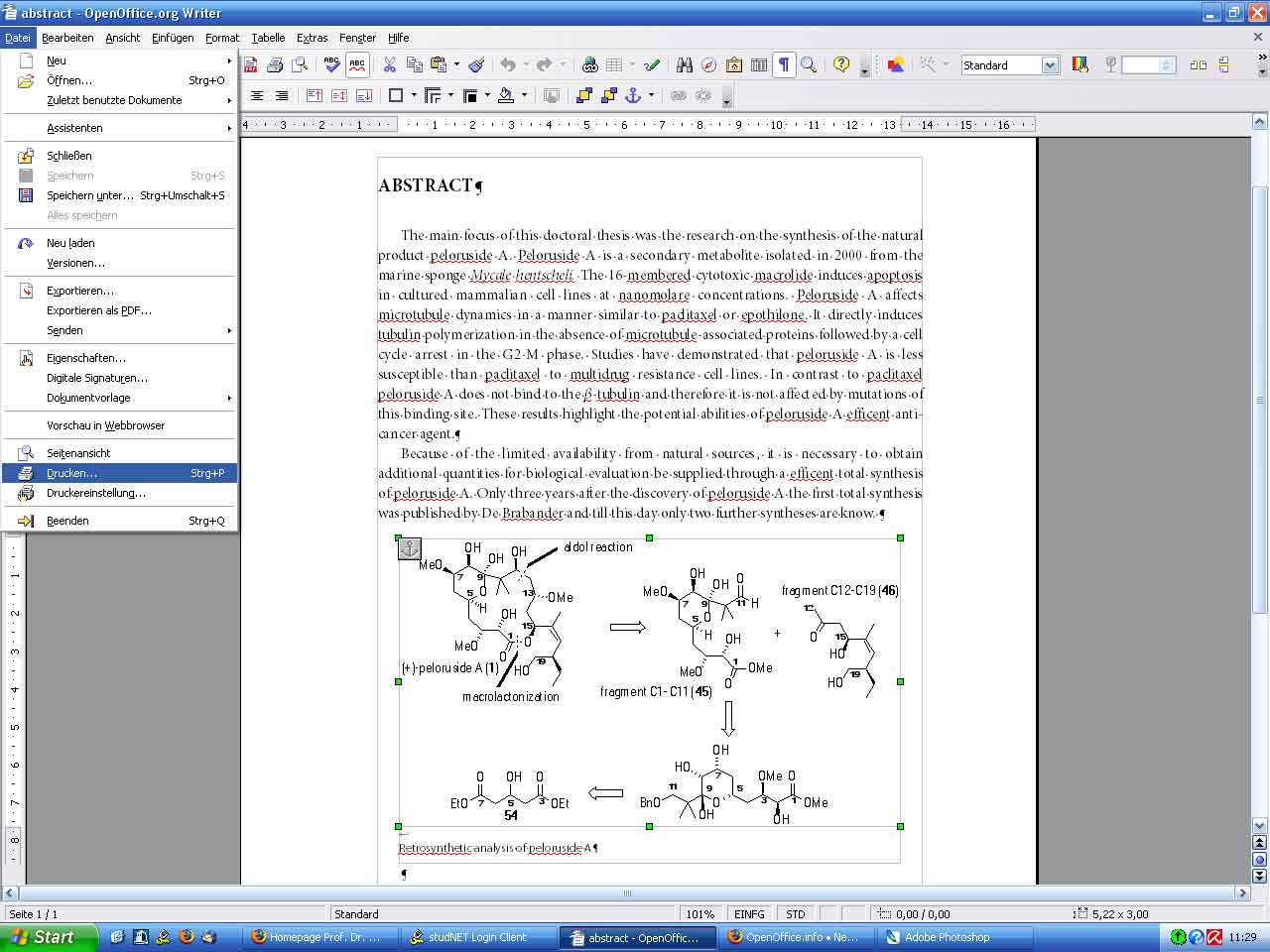
Task: Click the vertical scrollbar down arrow
Action: click(x=1260, y=825)
